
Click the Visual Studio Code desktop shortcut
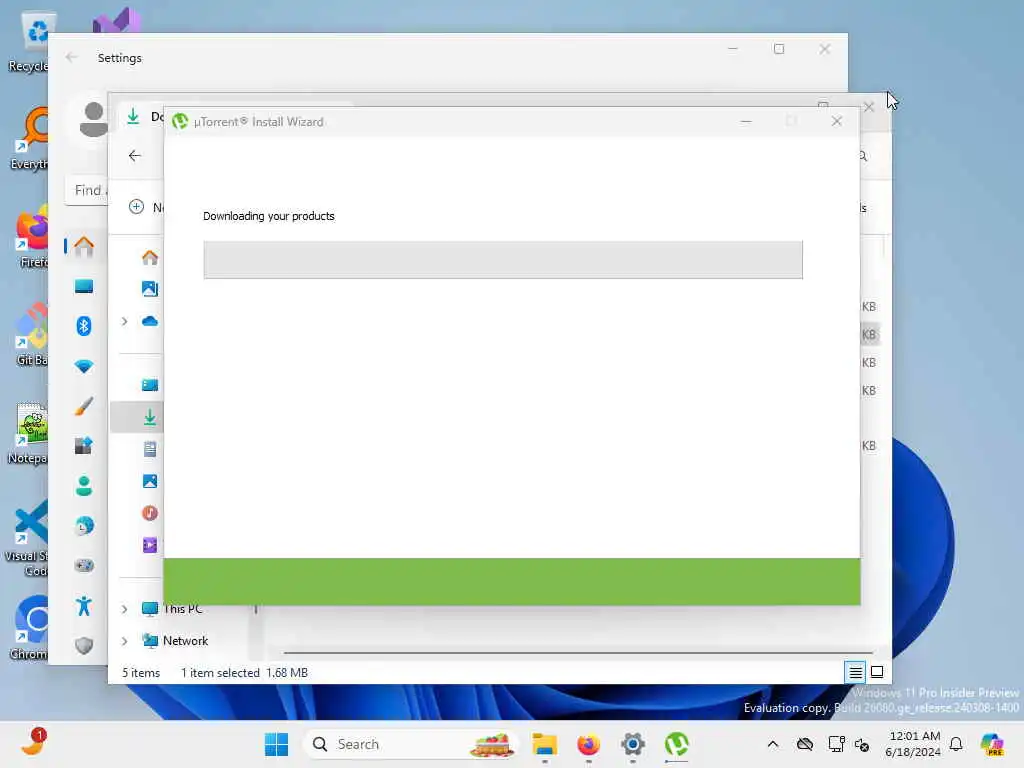coord(27,539)
